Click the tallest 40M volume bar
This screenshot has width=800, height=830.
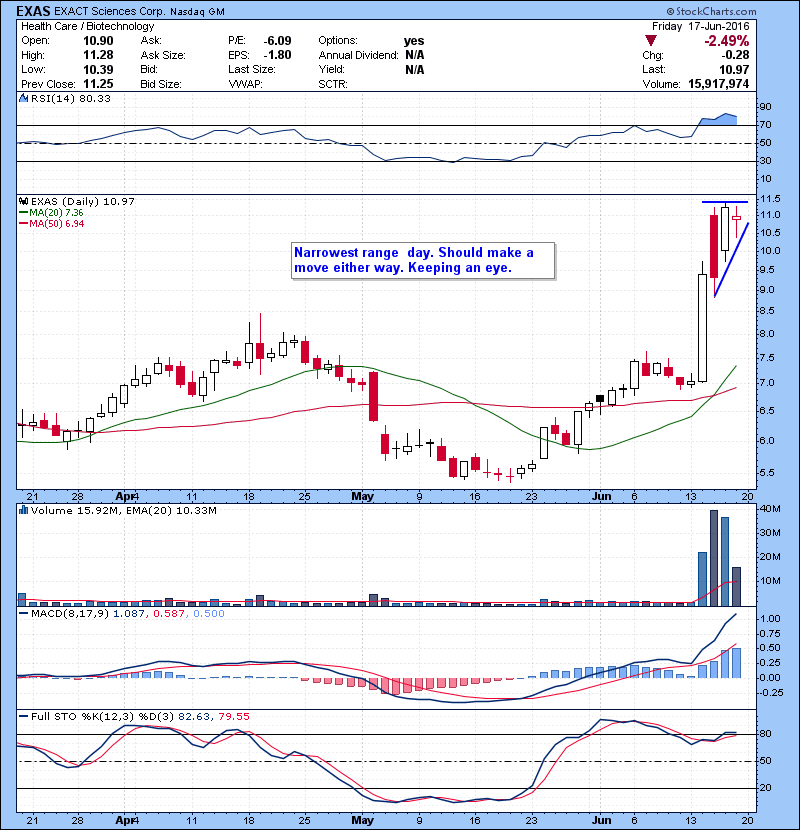[714, 558]
